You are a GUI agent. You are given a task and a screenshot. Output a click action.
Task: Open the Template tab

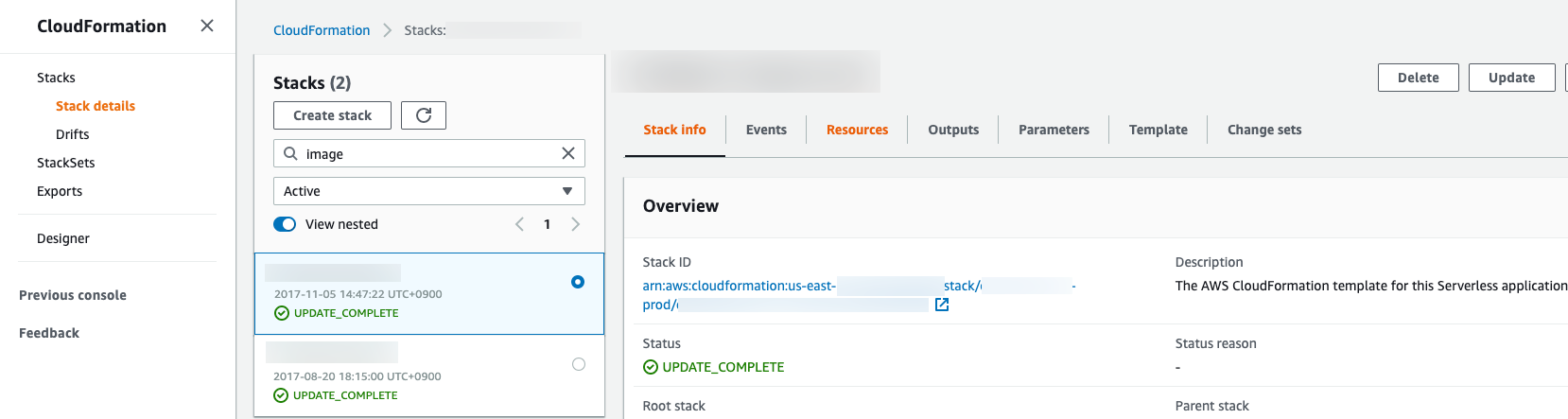pyautogui.click(x=1158, y=130)
